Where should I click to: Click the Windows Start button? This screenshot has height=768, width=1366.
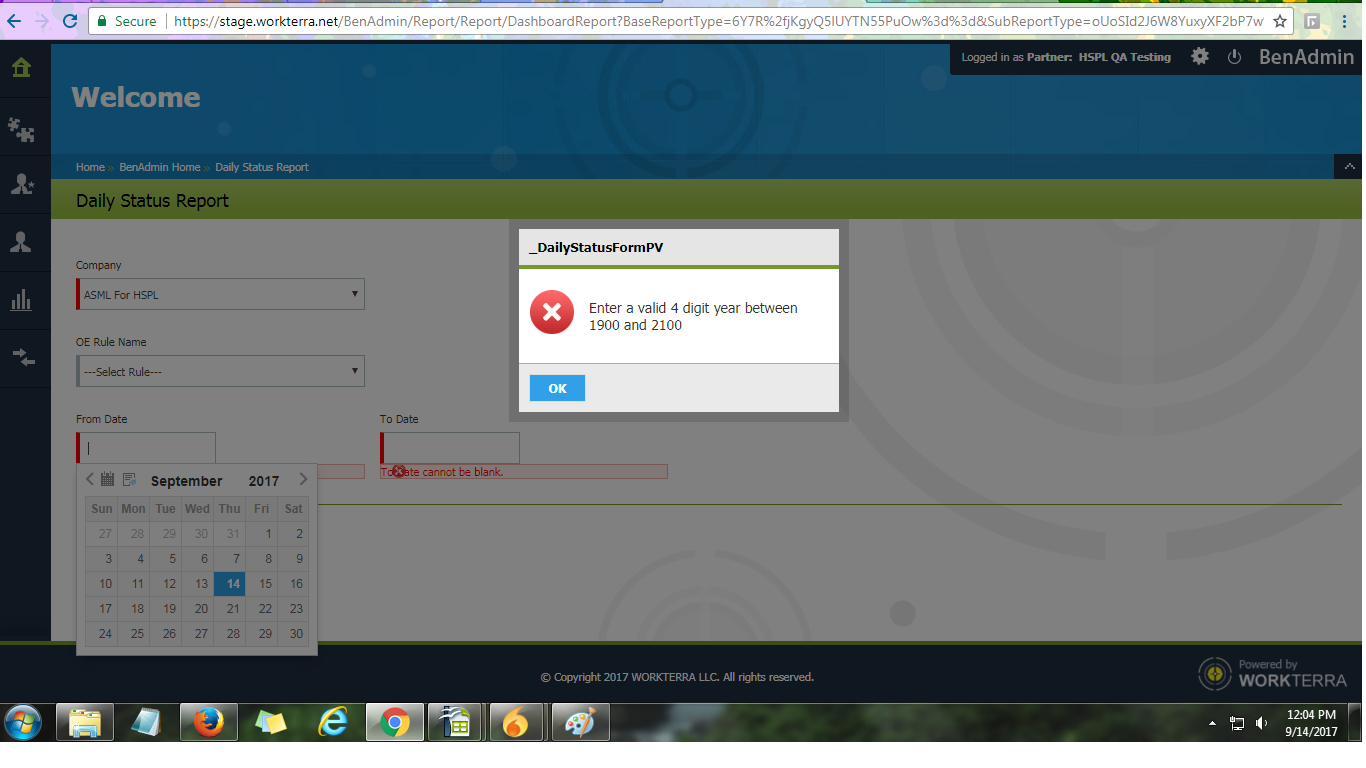click(x=22, y=722)
